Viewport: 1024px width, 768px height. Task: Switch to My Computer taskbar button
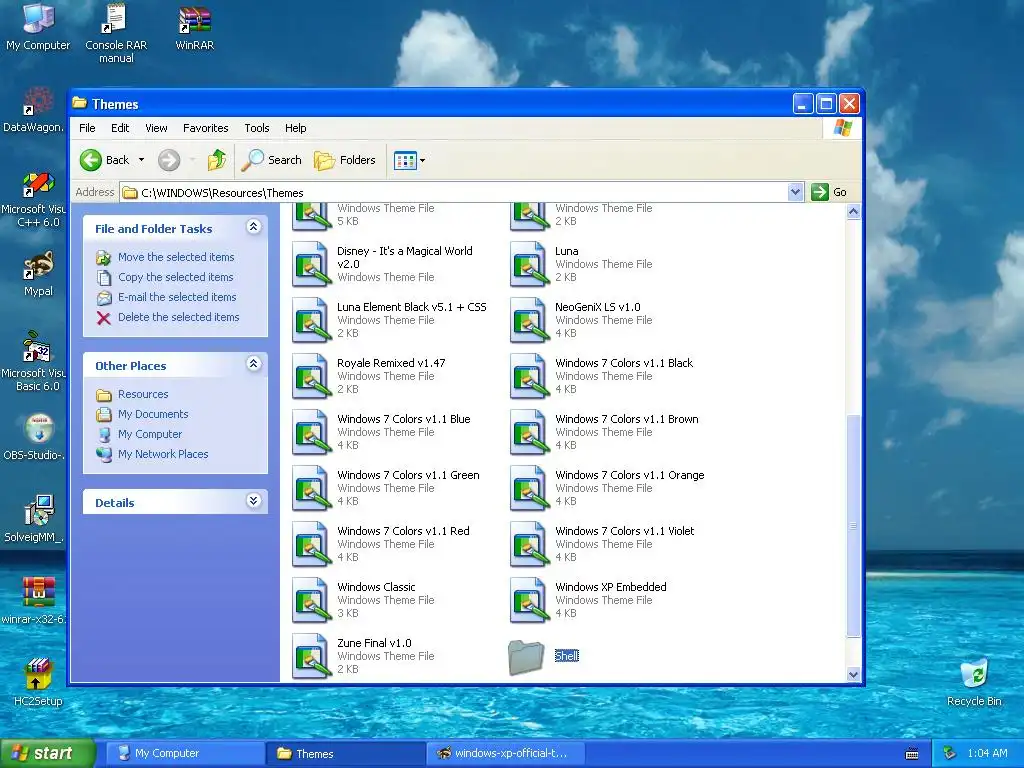click(185, 753)
